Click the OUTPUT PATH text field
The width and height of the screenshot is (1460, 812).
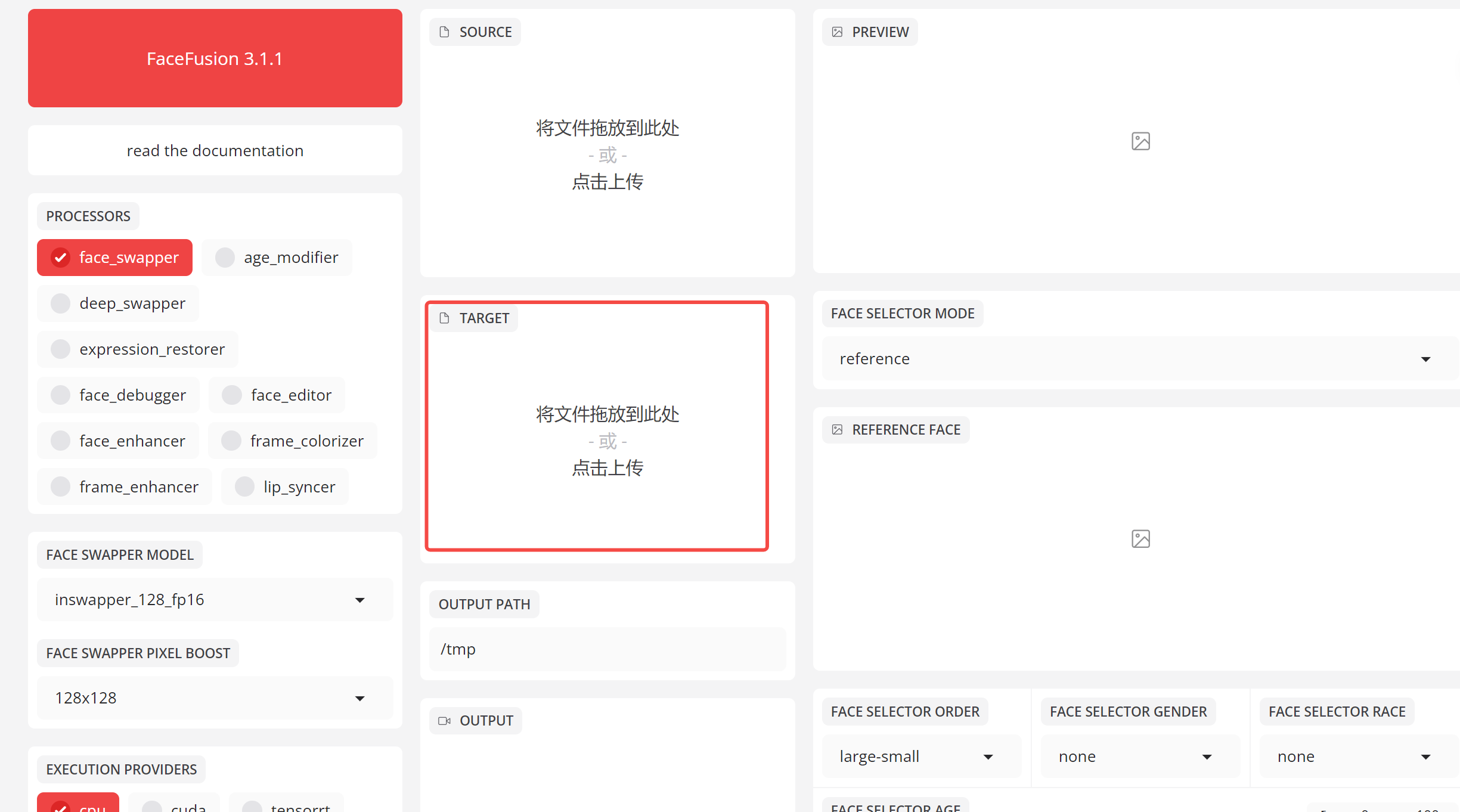607,649
